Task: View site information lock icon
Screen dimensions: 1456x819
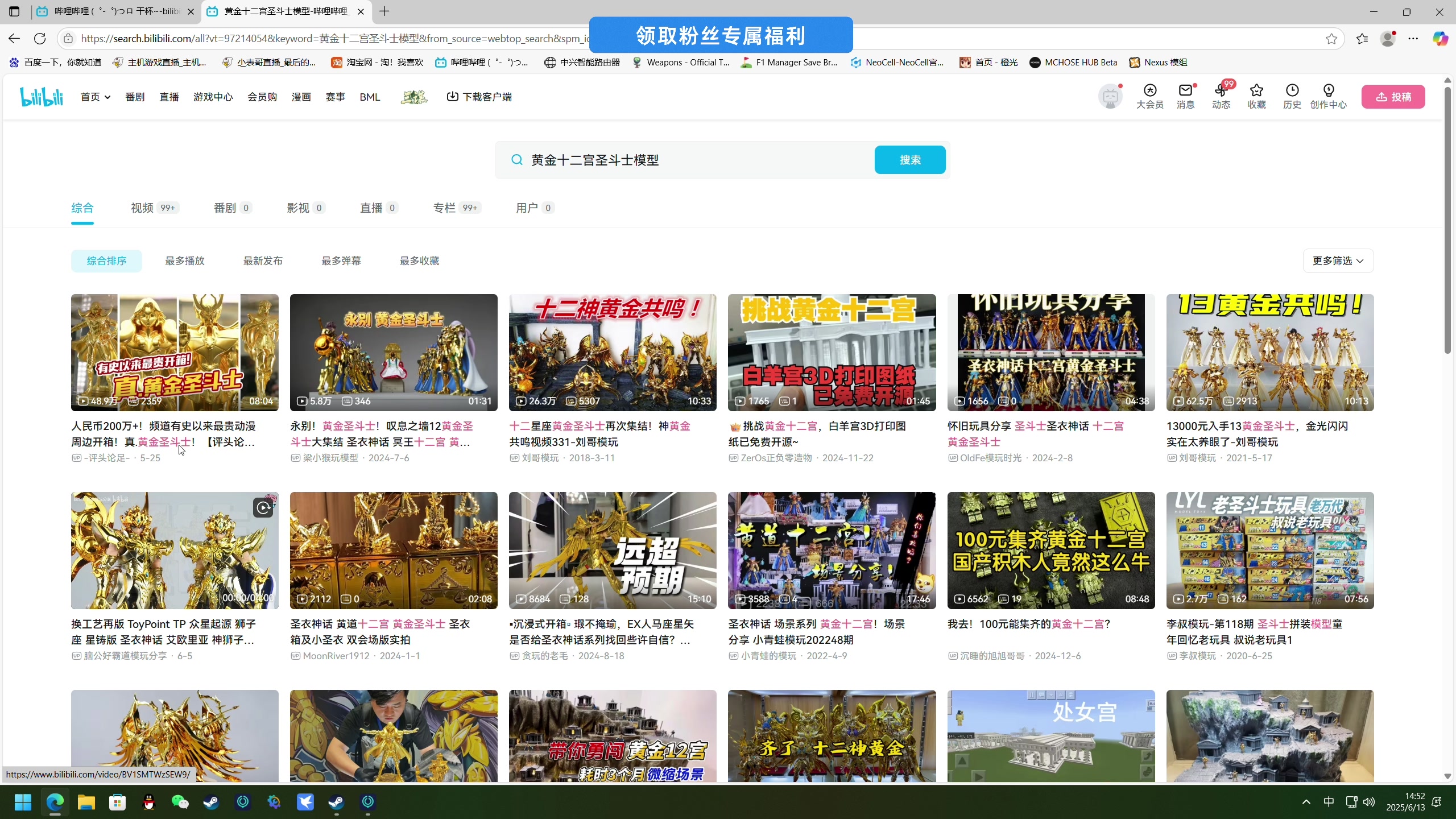Action: [68, 39]
